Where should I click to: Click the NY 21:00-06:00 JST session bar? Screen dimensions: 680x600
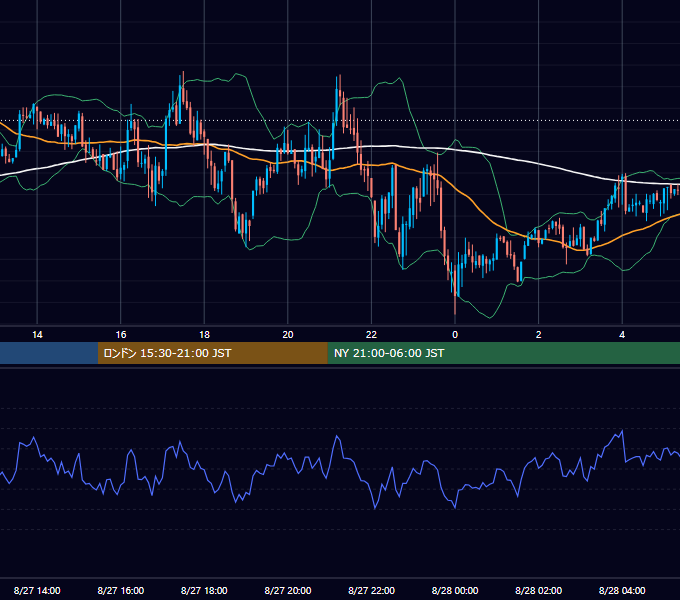pos(503,353)
